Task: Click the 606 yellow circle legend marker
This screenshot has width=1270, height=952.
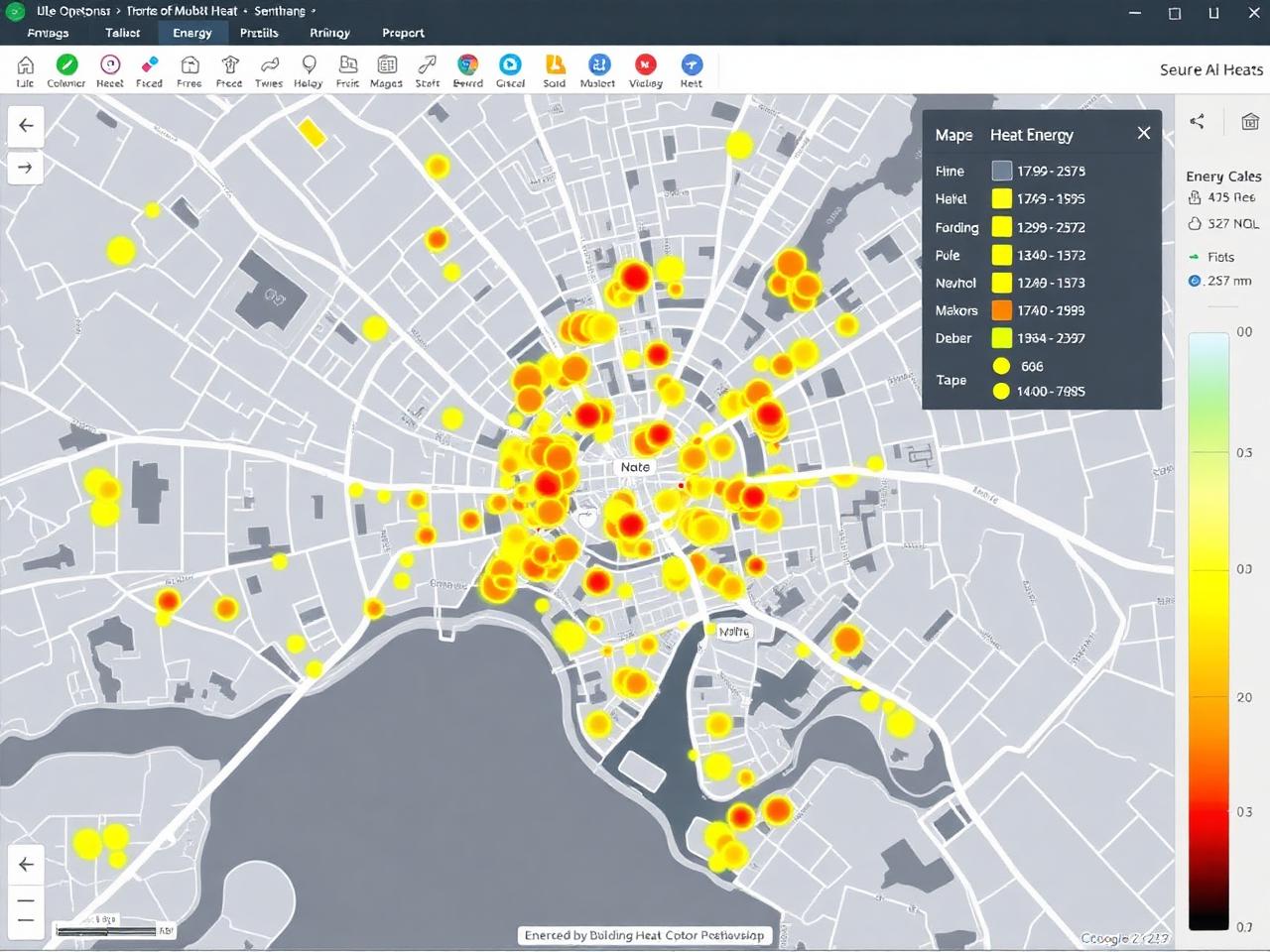Action: pos(1002,366)
